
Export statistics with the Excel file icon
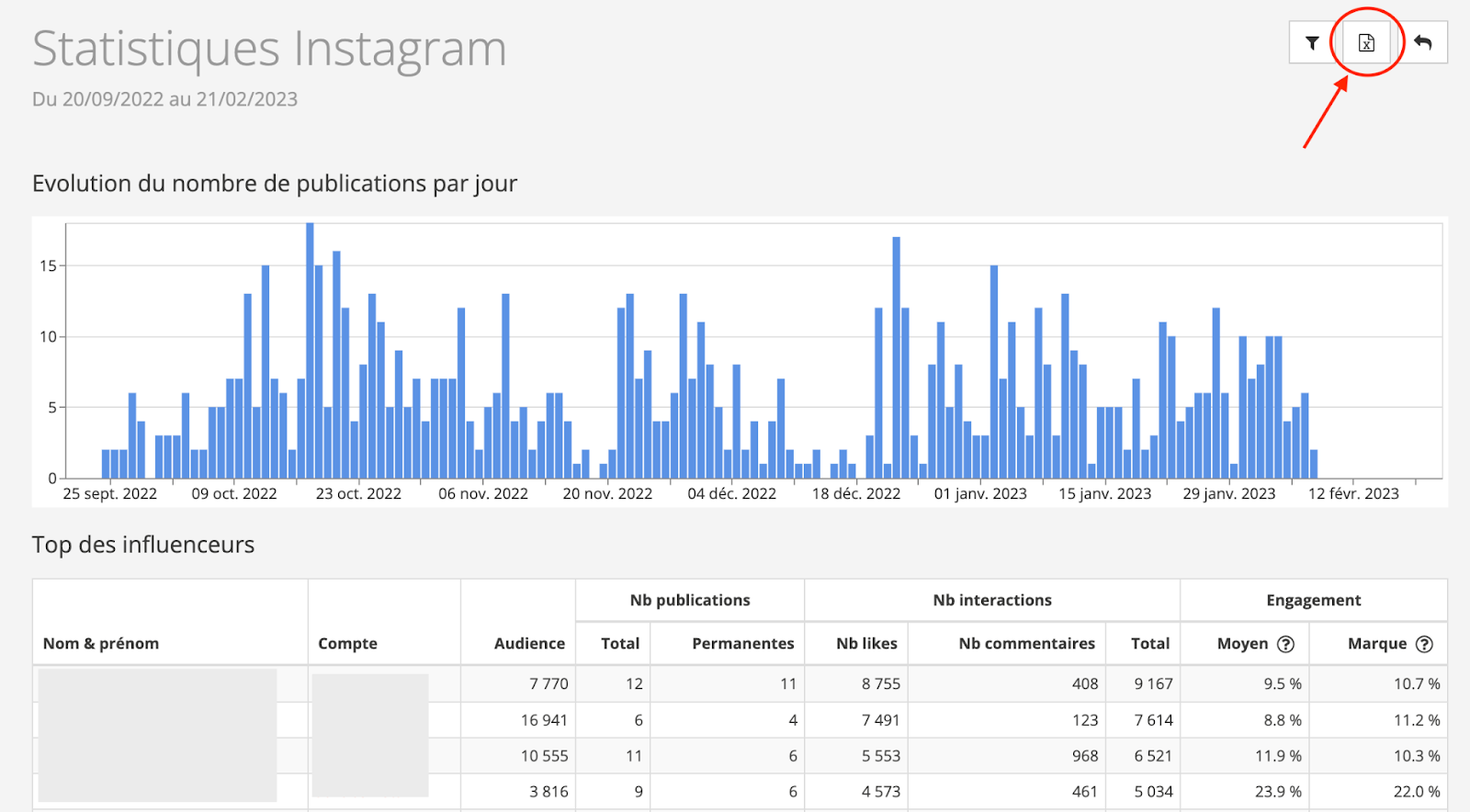(x=1366, y=43)
